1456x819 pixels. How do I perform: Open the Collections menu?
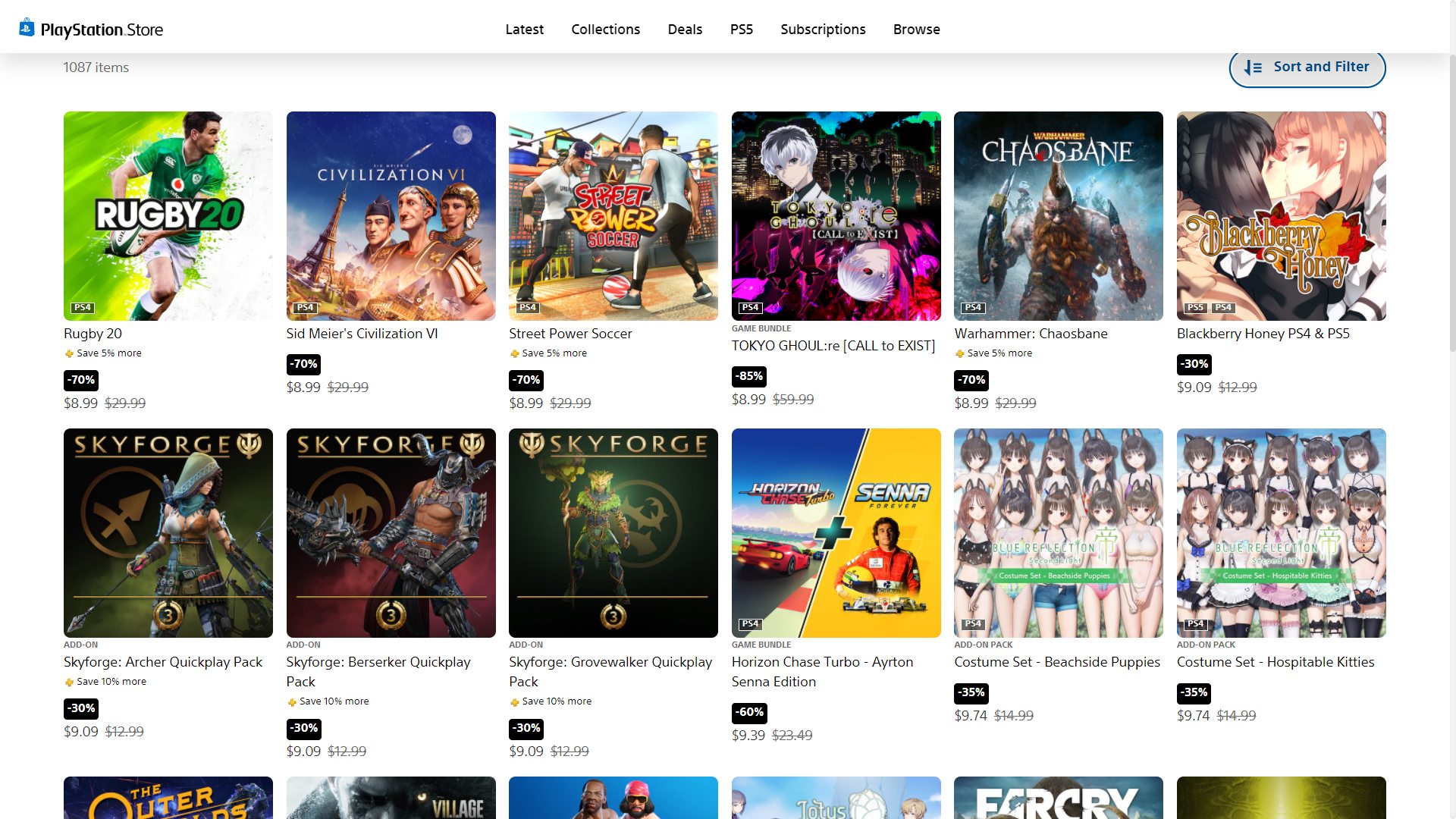click(x=605, y=30)
